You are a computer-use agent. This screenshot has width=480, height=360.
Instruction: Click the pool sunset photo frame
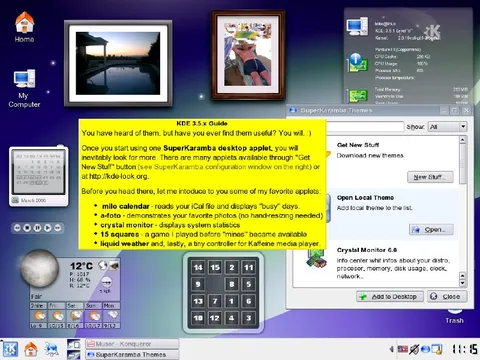coord(118,63)
